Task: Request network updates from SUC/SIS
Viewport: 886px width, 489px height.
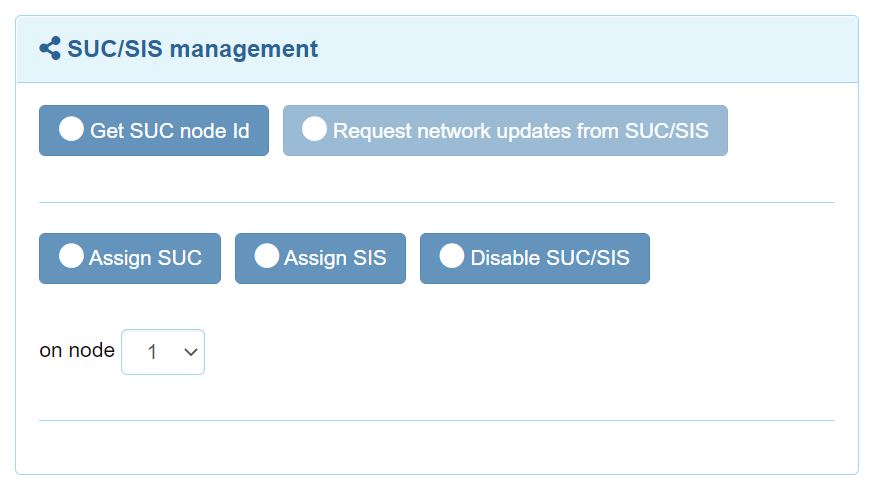Action: point(505,131)
